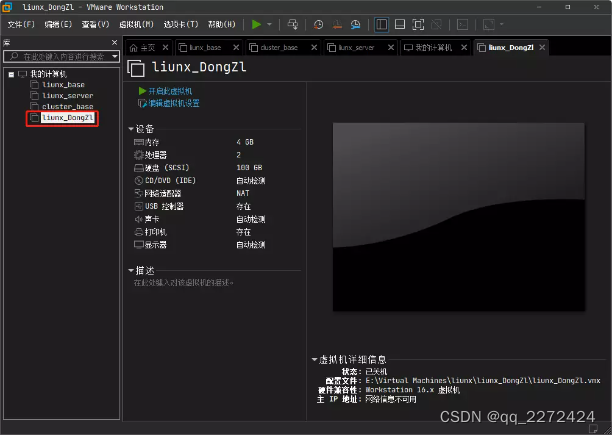Viewport: 612px width, 435px height.
Task: Click the 处理器 processor device row
Action: tap(200, 155)
